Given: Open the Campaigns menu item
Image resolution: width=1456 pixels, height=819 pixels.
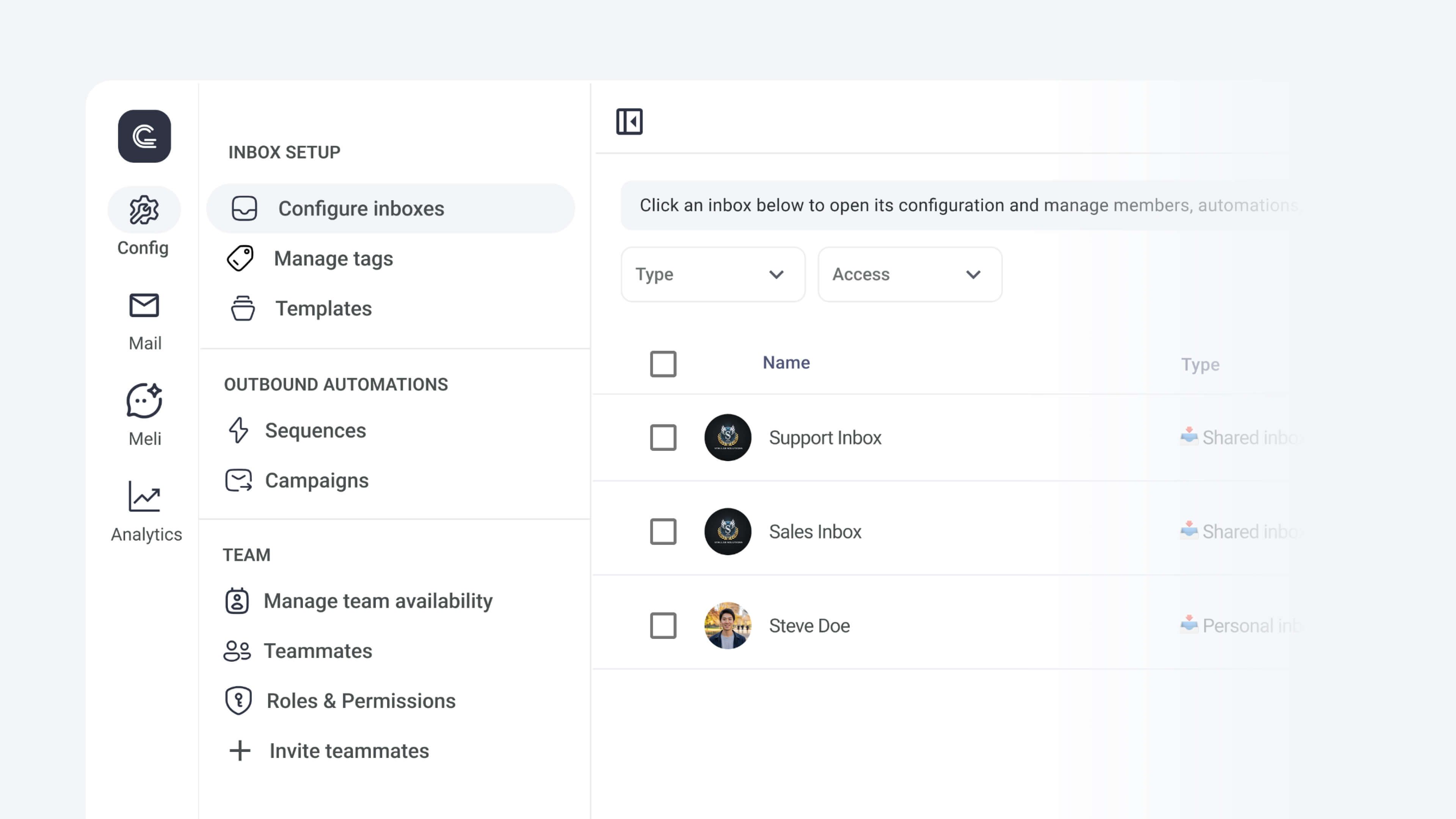Looking at the screenshot, I should 317,480.
